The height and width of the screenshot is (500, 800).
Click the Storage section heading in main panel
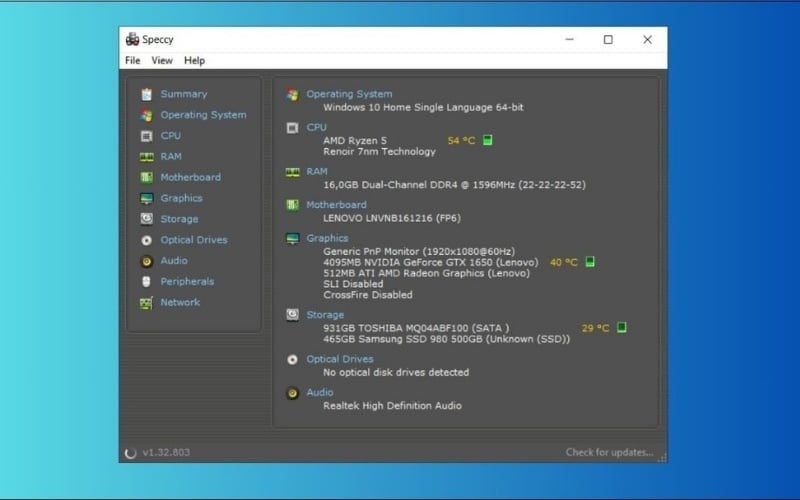point(325,314)
